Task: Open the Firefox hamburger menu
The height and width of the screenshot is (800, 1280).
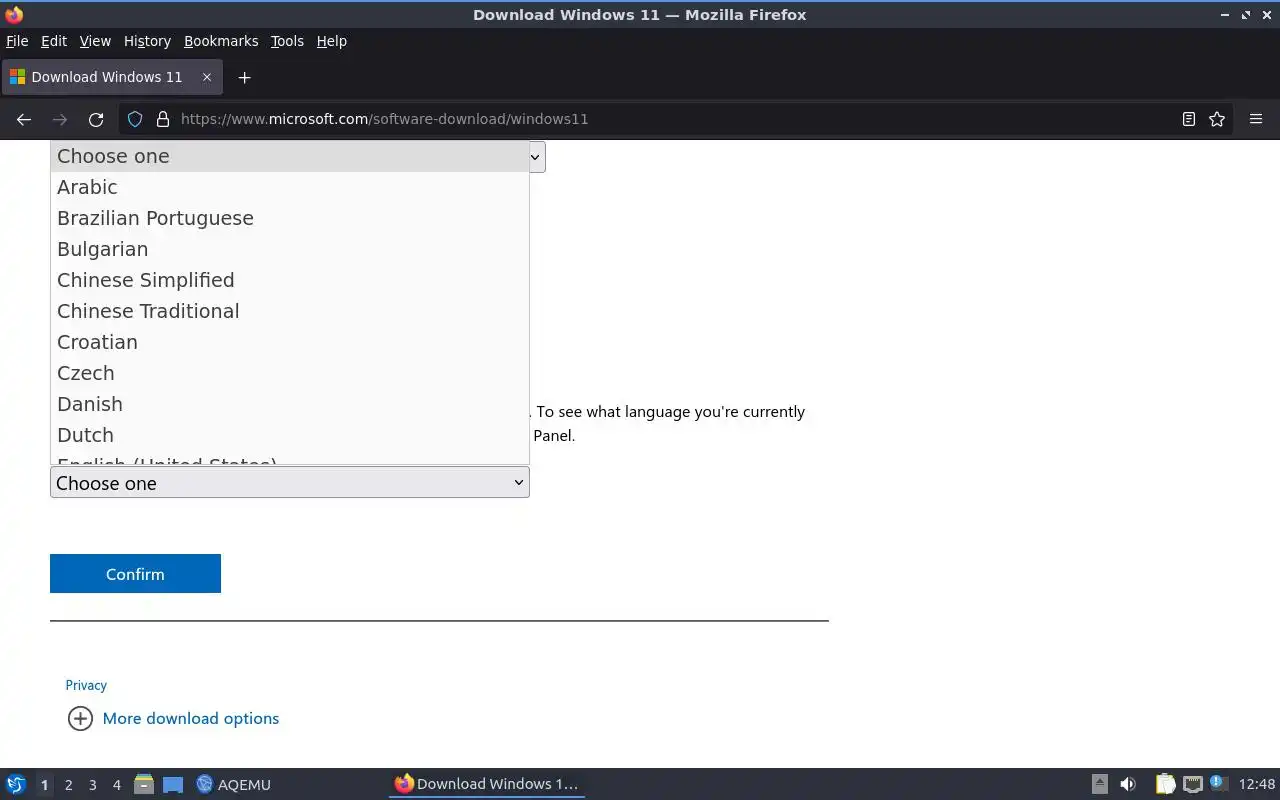Action: (x=1256, y=119)
